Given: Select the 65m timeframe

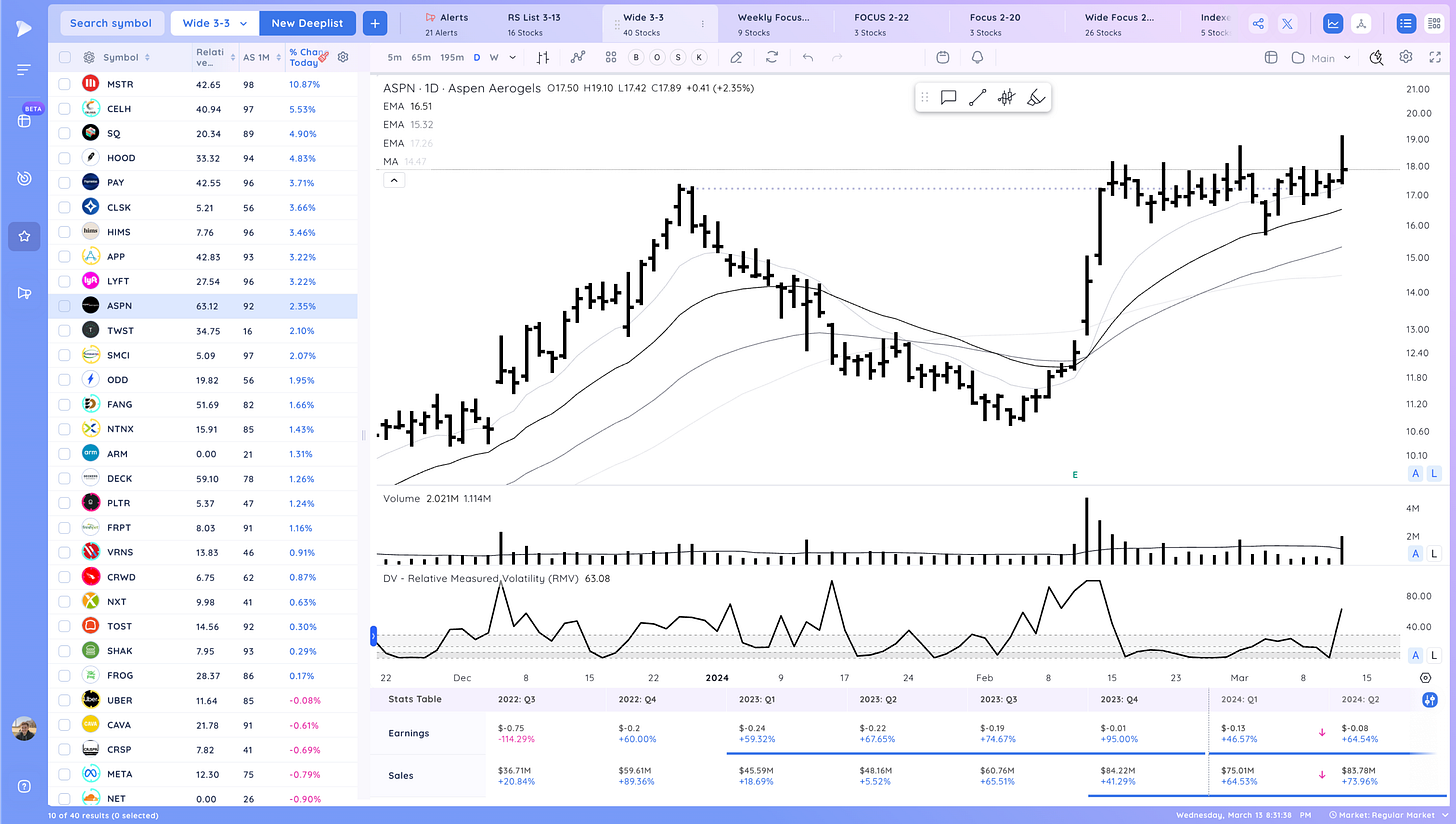Looking at the screenshot, I should (x=421, y=57).
